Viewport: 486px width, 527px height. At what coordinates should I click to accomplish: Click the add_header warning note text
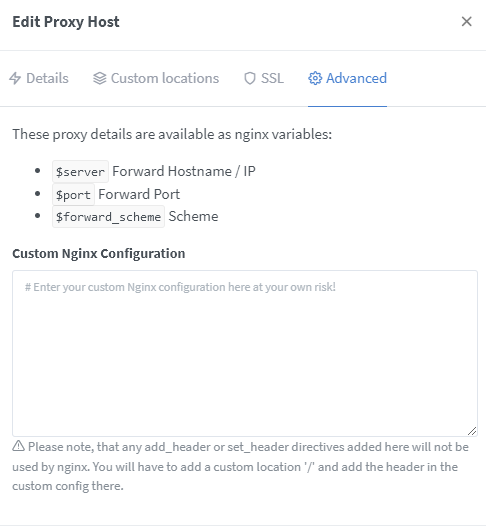(241, 467)
